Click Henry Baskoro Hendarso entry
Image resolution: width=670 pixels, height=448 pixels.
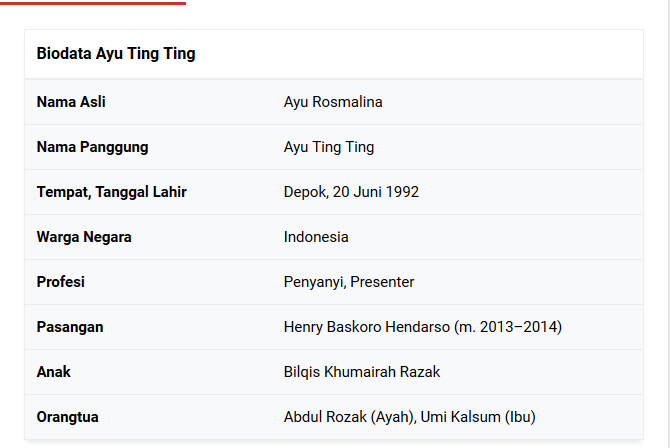coord(367,327)
